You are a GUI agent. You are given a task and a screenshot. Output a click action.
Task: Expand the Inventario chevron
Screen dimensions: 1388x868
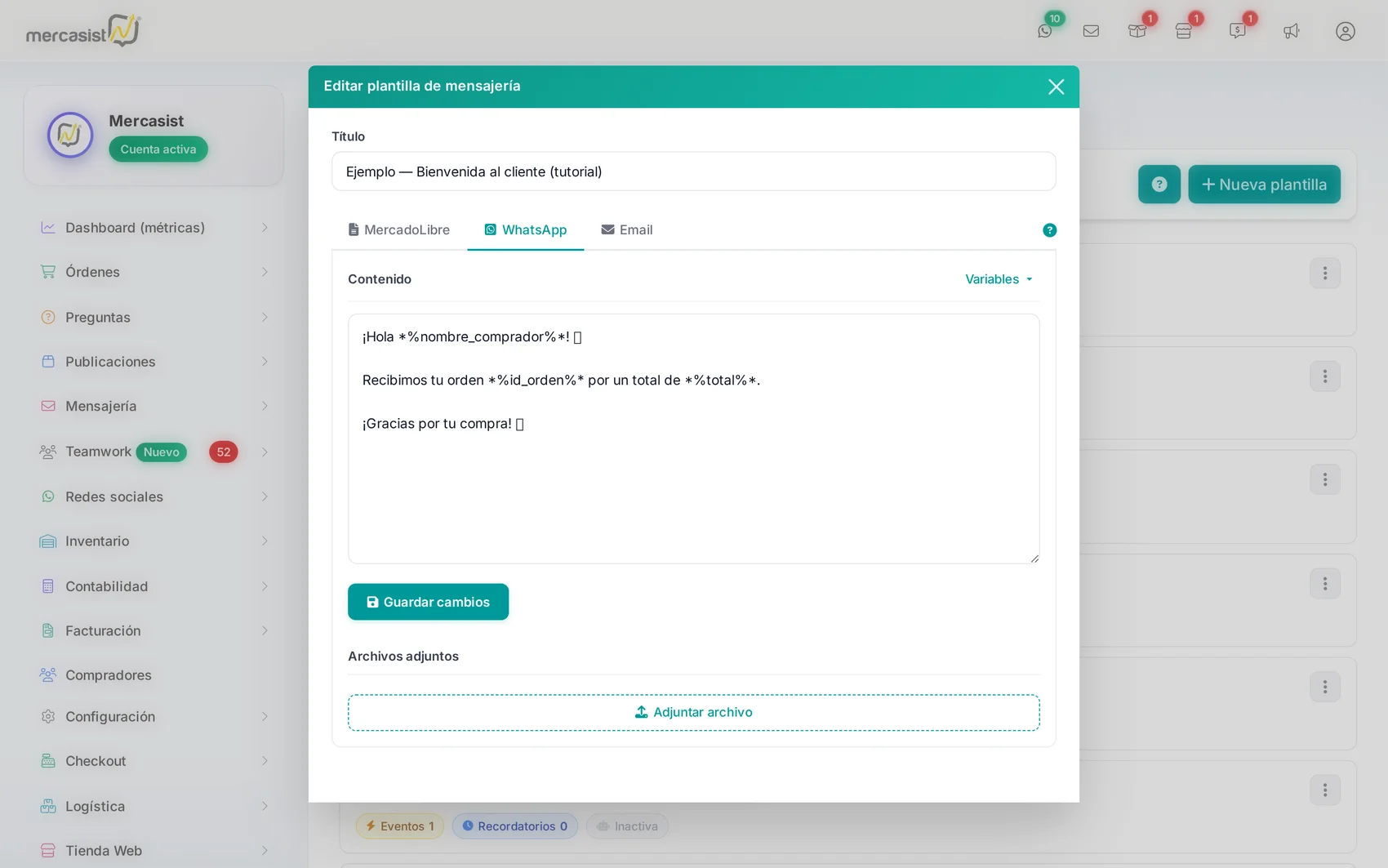tap(265, 541)
